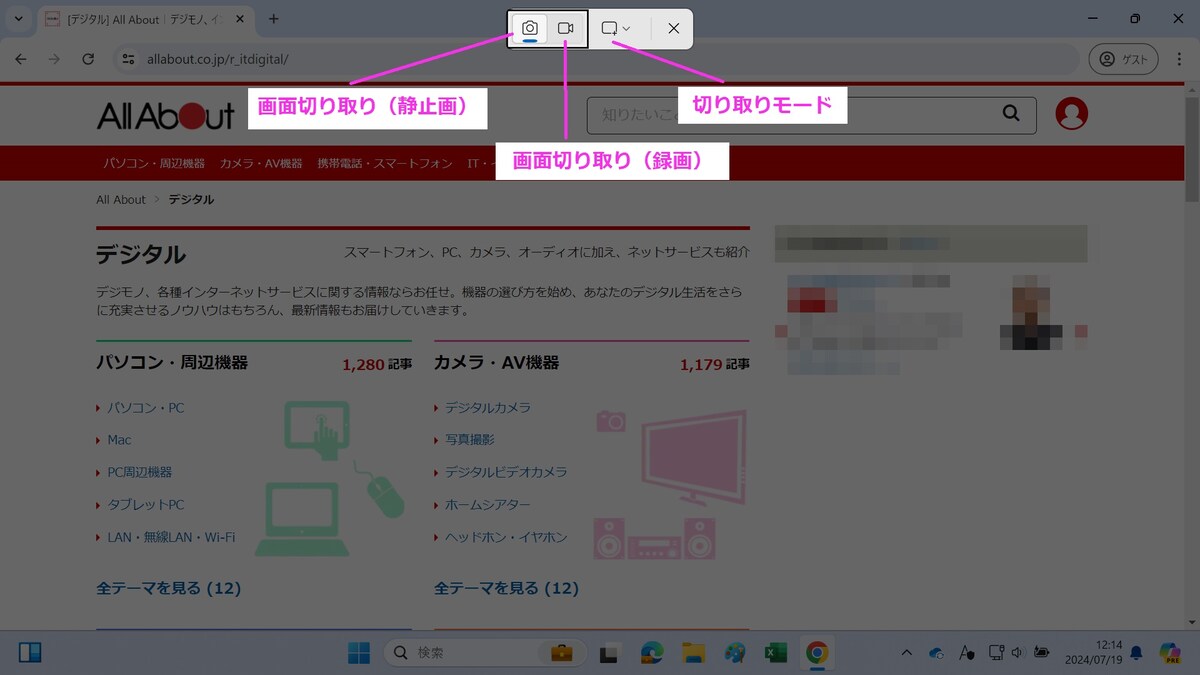This screenshot has width=1200, height=675.
Task: View all themes under カメラ・AV機器
Action: tap(507, 588)
